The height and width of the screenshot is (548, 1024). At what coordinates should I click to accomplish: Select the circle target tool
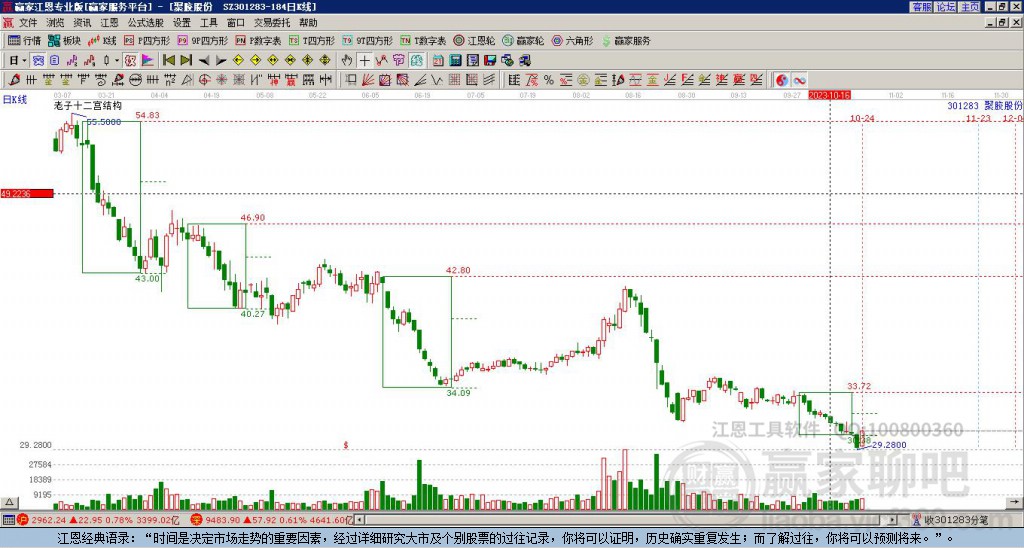click(x=204, y=80)
